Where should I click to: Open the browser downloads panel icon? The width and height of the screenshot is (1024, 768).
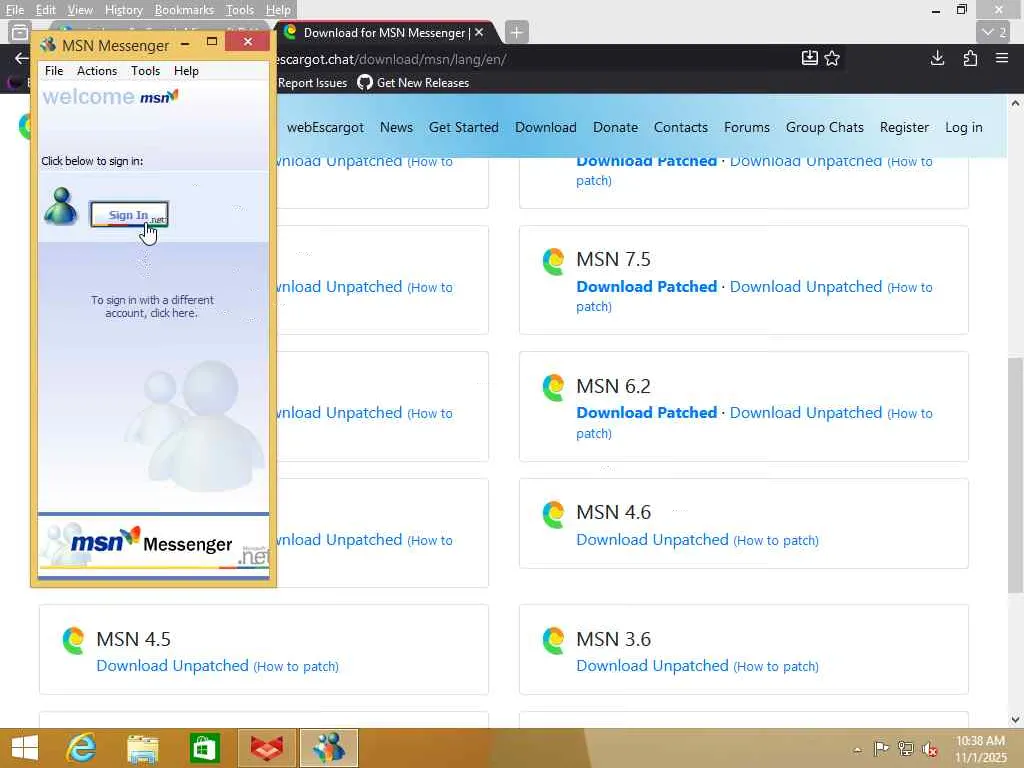pos(937,58)
